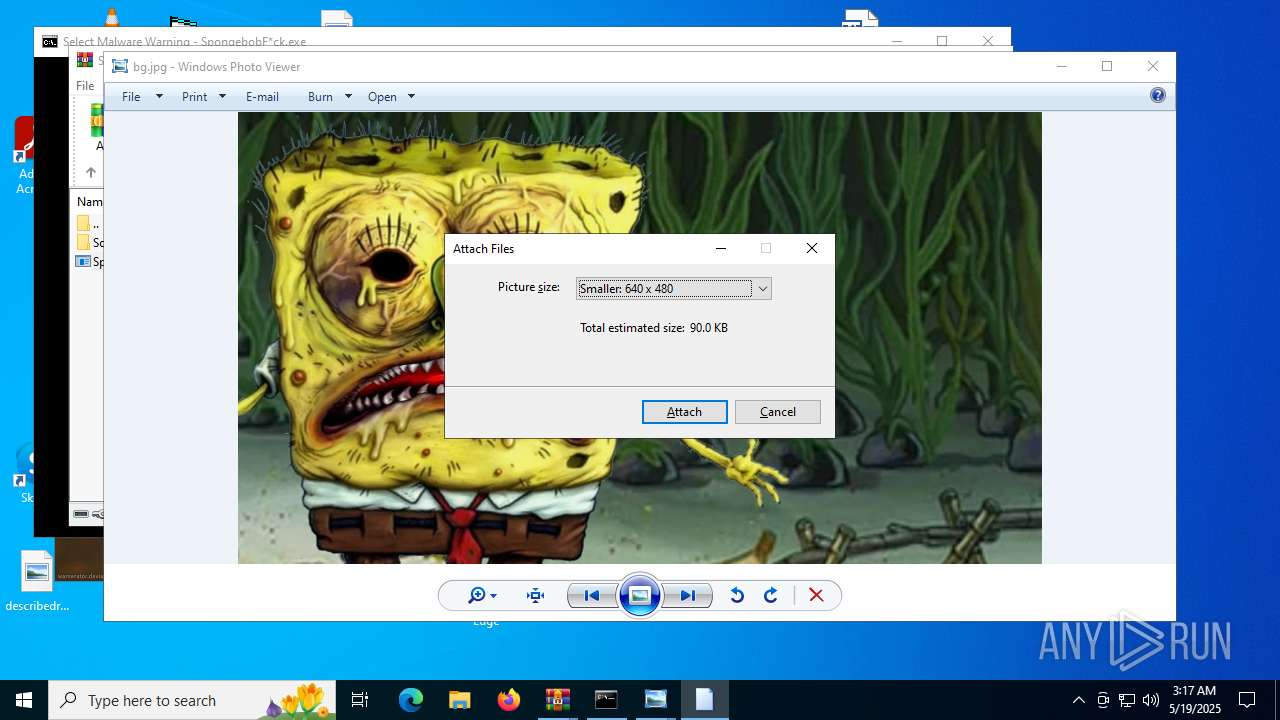Screen dimensions: 1280x720
Task: Open the zoom magnifier control
Action: click(x=482, y=596)
